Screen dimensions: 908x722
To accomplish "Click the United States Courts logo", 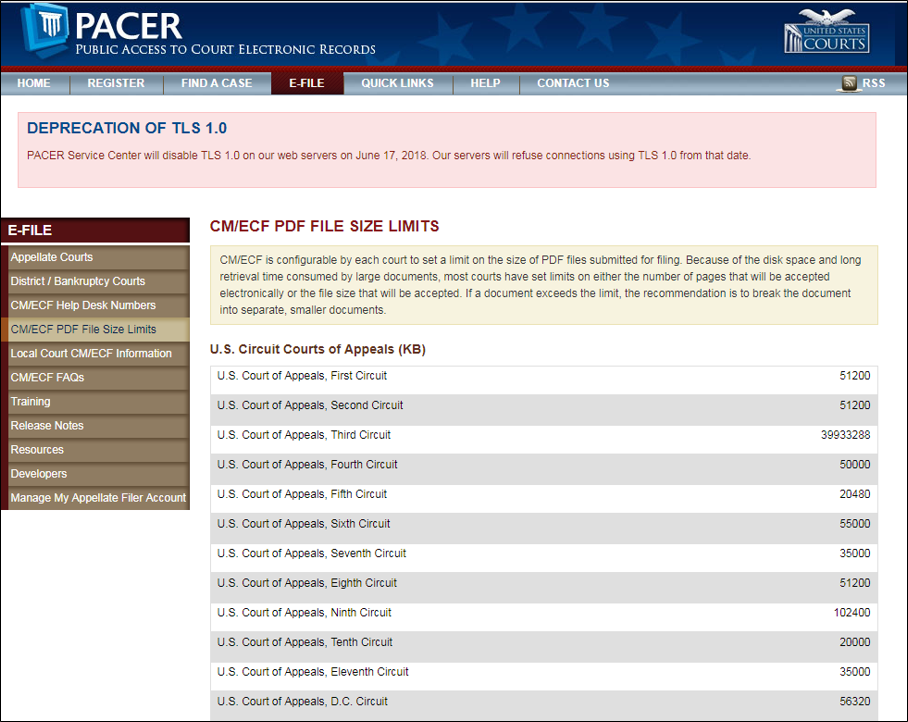I will coord(827,31).
